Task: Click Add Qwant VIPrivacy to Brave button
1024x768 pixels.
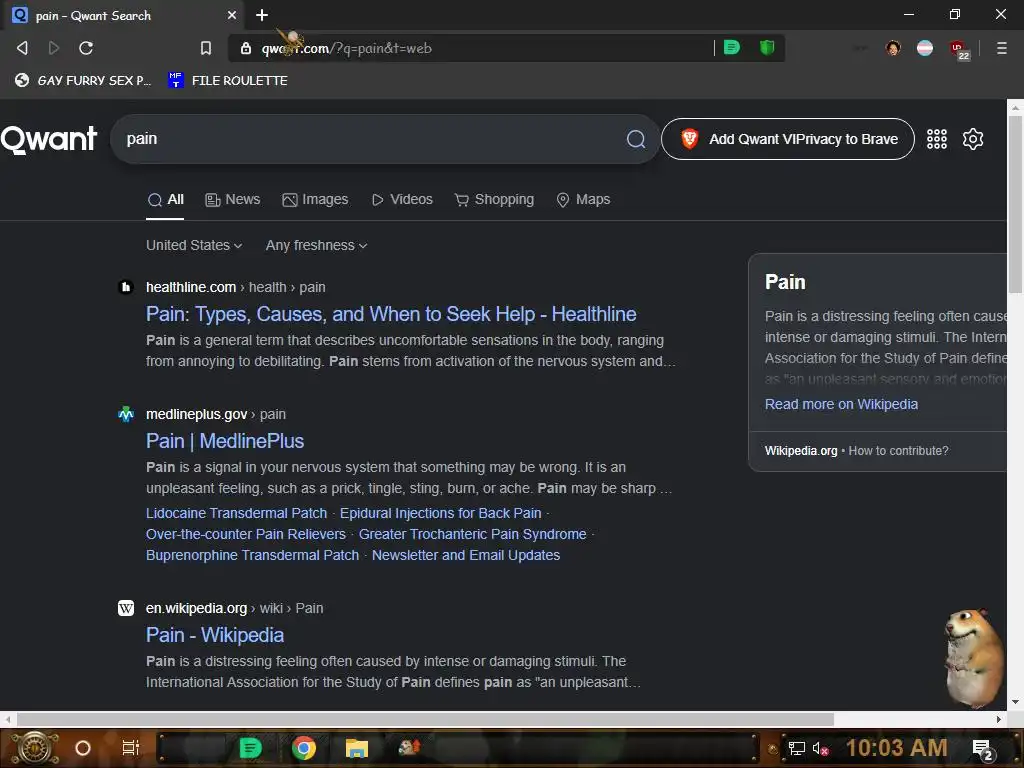Action: 788,138
